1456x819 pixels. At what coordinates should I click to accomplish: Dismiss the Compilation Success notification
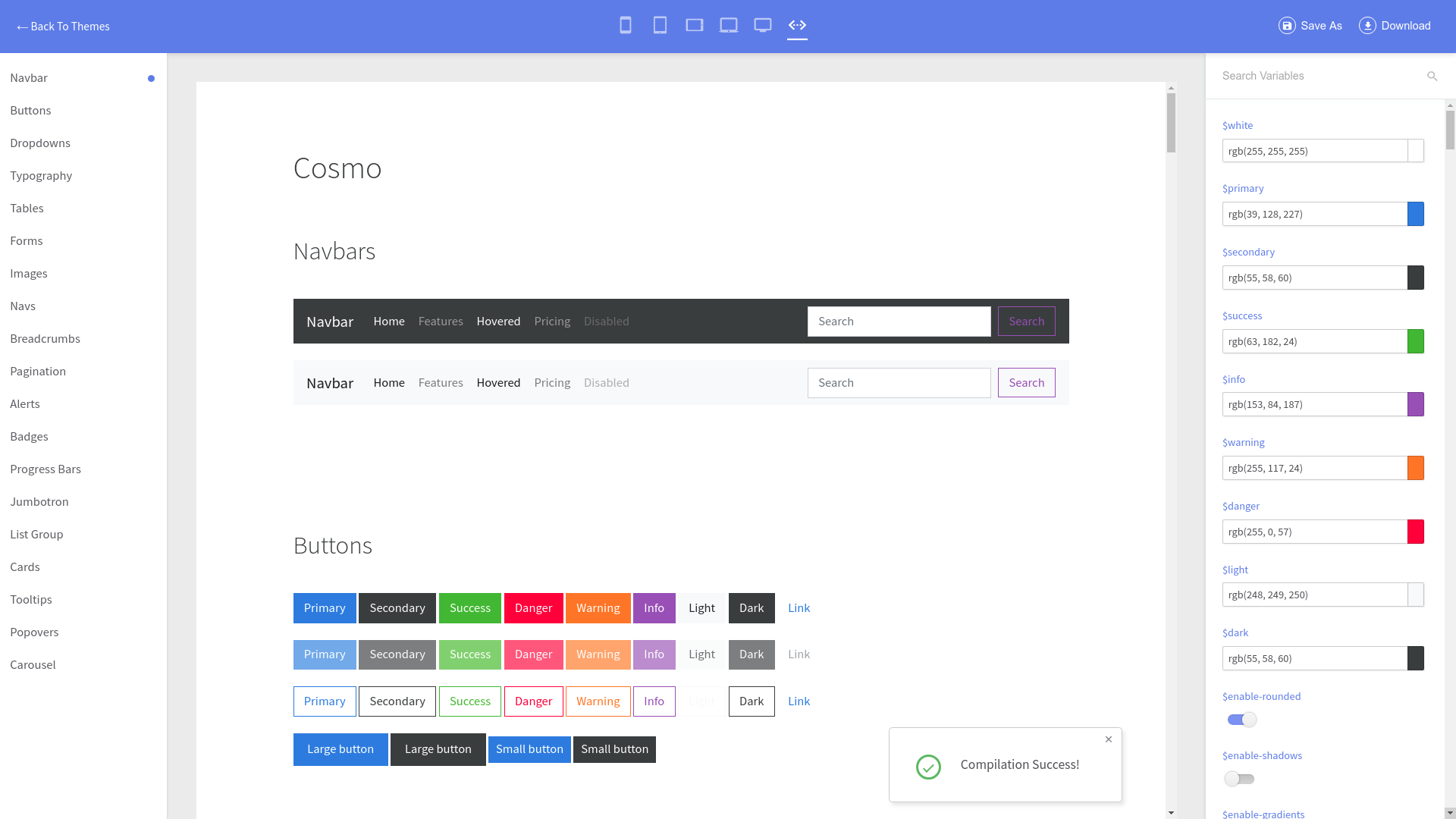(1108, 739)
